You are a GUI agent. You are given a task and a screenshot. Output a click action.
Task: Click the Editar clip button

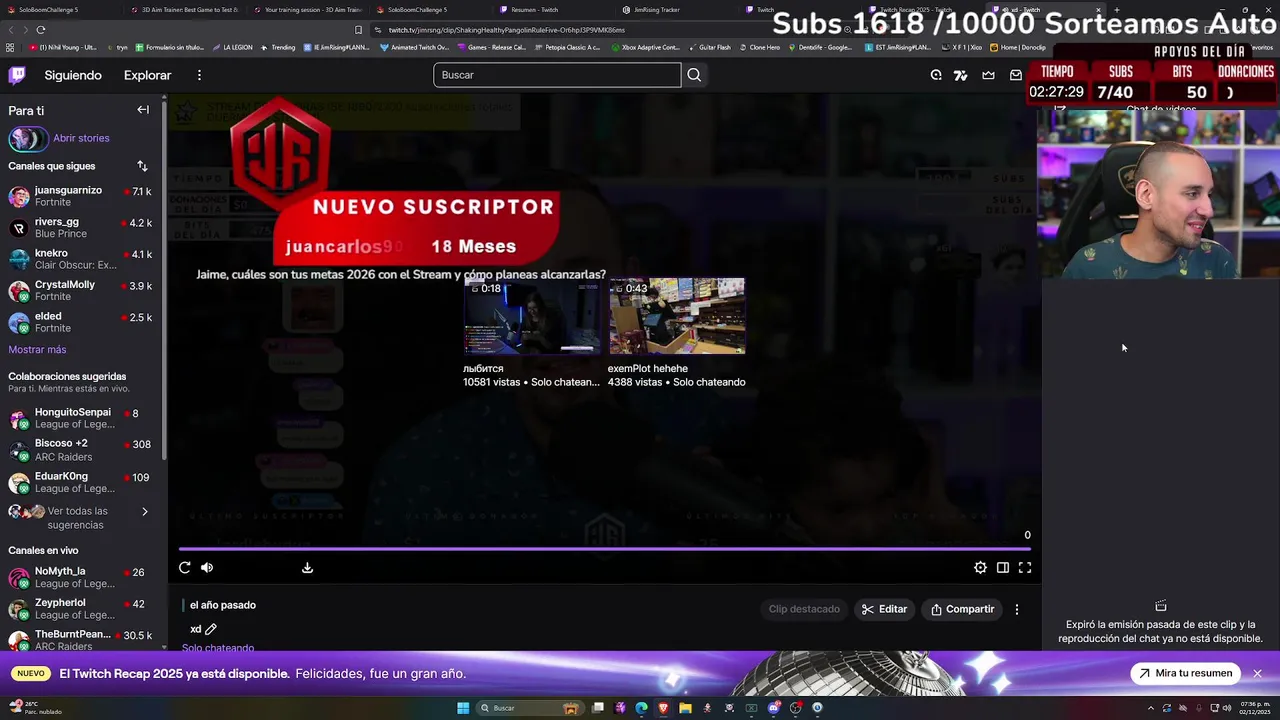pyautogui.click(x=885, y=609)
